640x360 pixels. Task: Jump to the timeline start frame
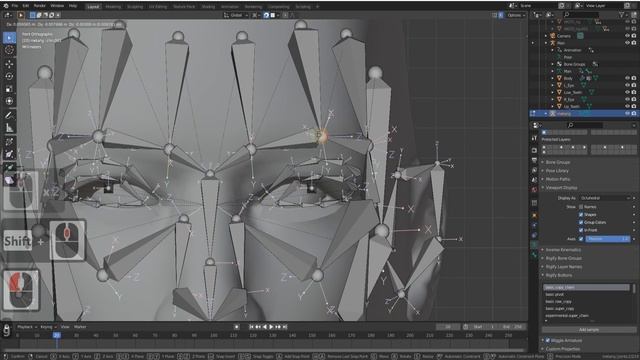[251, 327]
